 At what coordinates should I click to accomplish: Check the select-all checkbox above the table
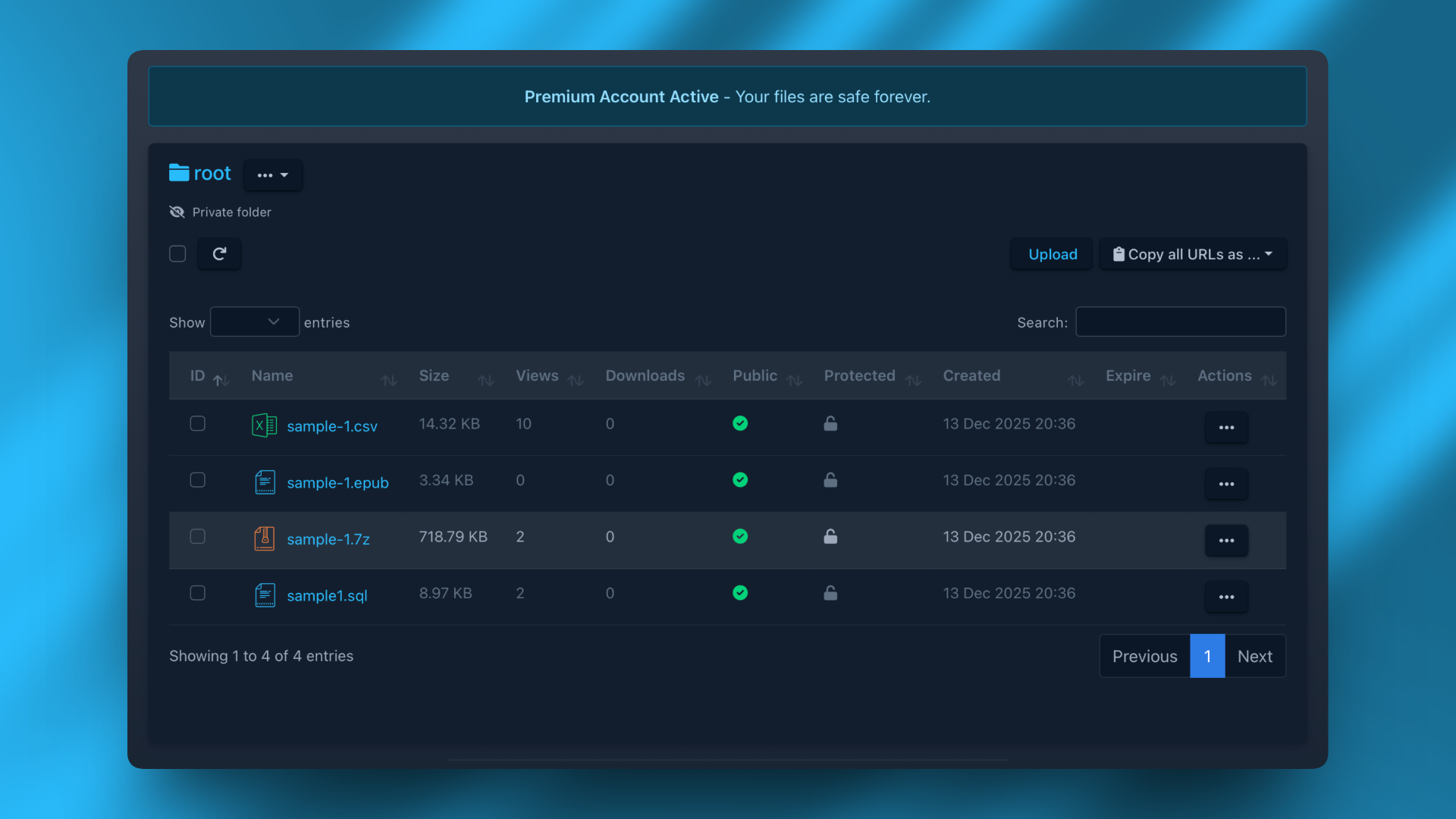tap(177, 254)
